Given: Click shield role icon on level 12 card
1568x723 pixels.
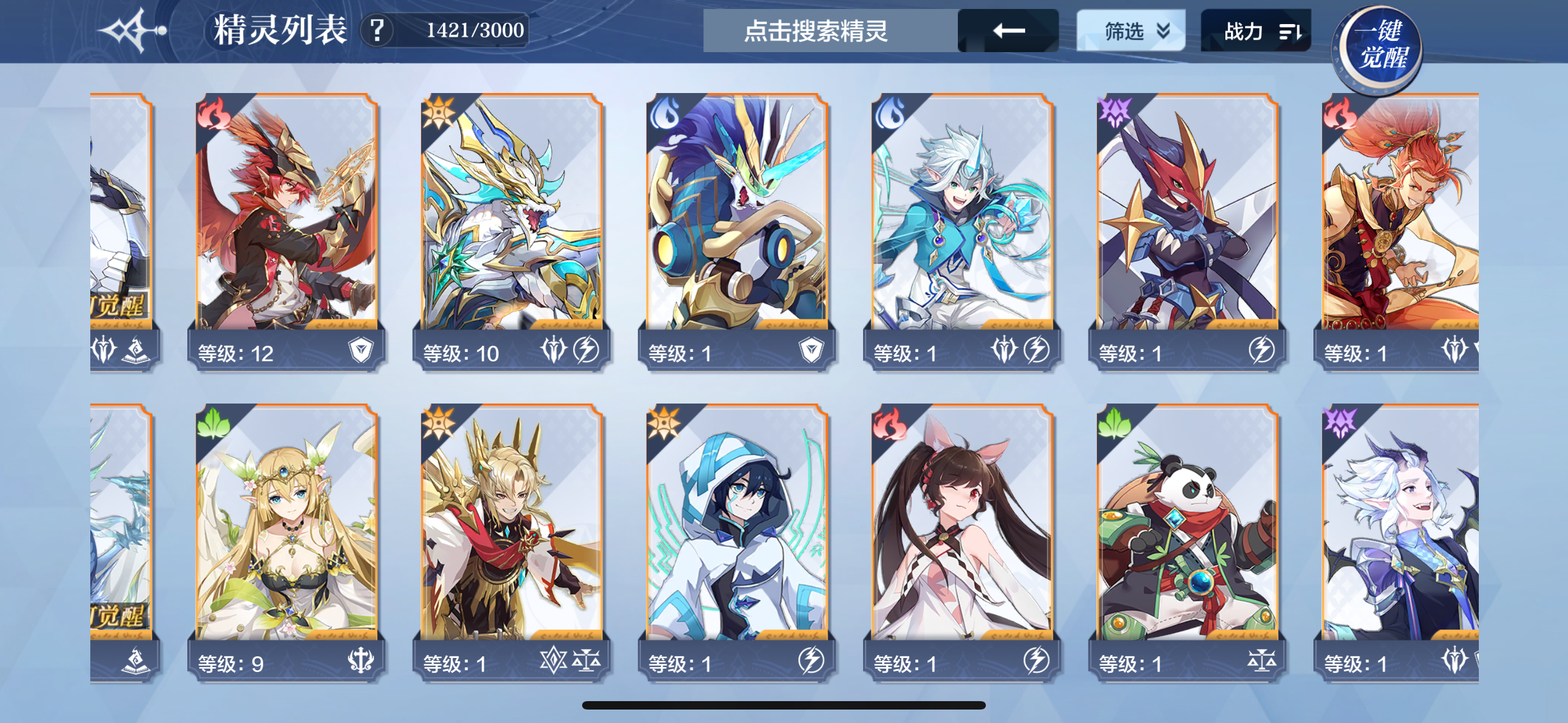Looking at the screenshot, I should click(361, 350).
